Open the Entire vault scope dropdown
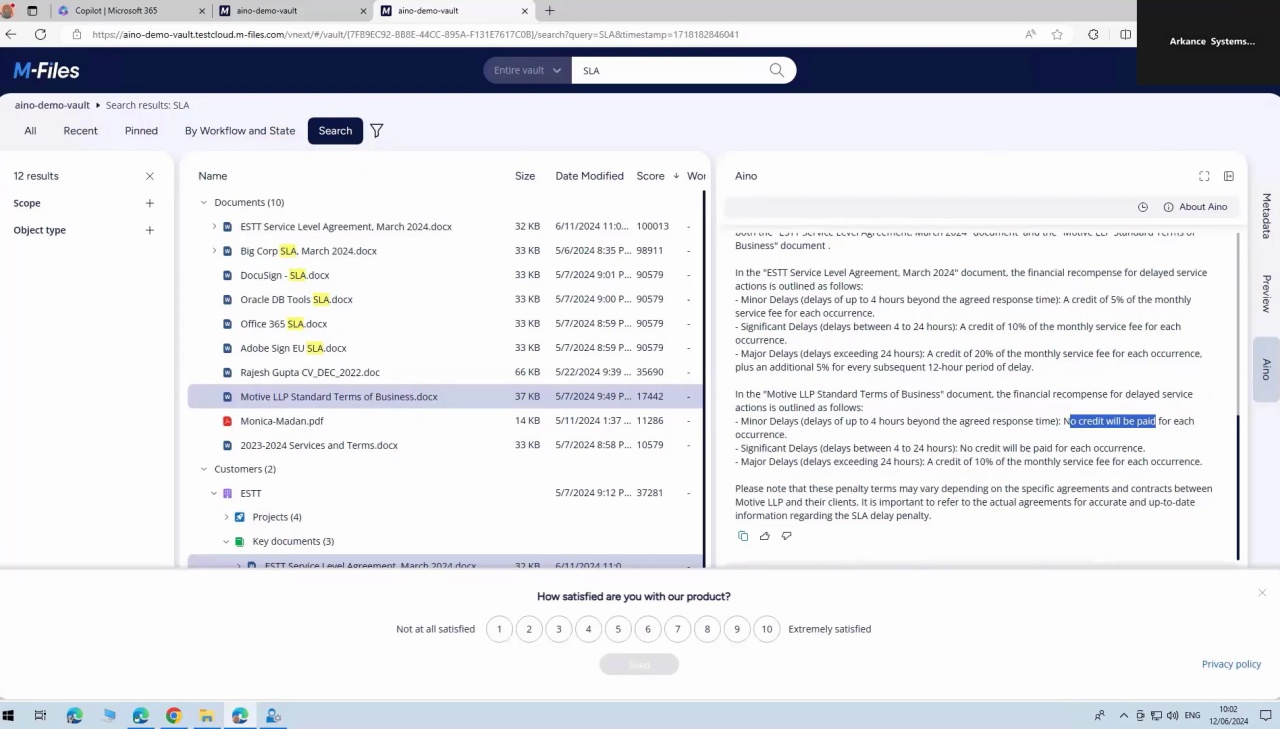Image resolution: width=1280 pixels, height=729 pixels. point(527,70)
